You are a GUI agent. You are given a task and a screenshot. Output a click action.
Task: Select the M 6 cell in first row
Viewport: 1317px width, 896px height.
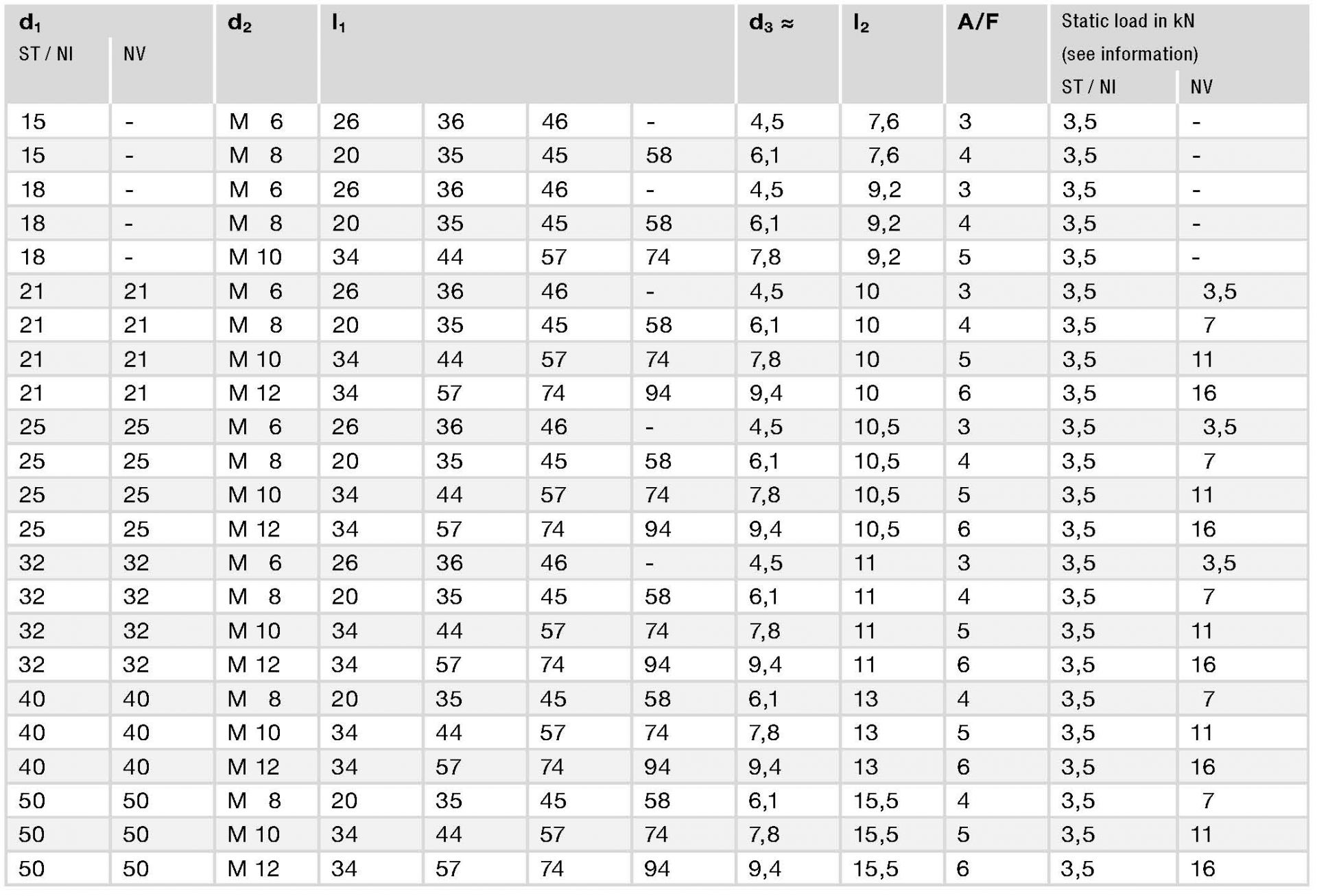pyautogui.click(x=256, y=122)
